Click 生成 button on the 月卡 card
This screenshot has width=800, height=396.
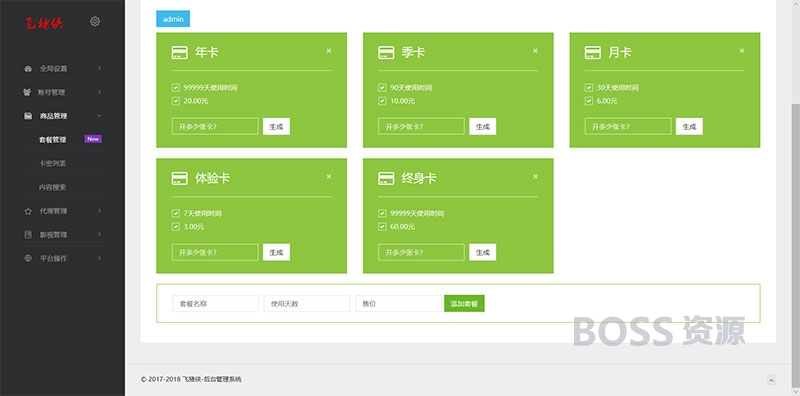click(x=689, y=127)
